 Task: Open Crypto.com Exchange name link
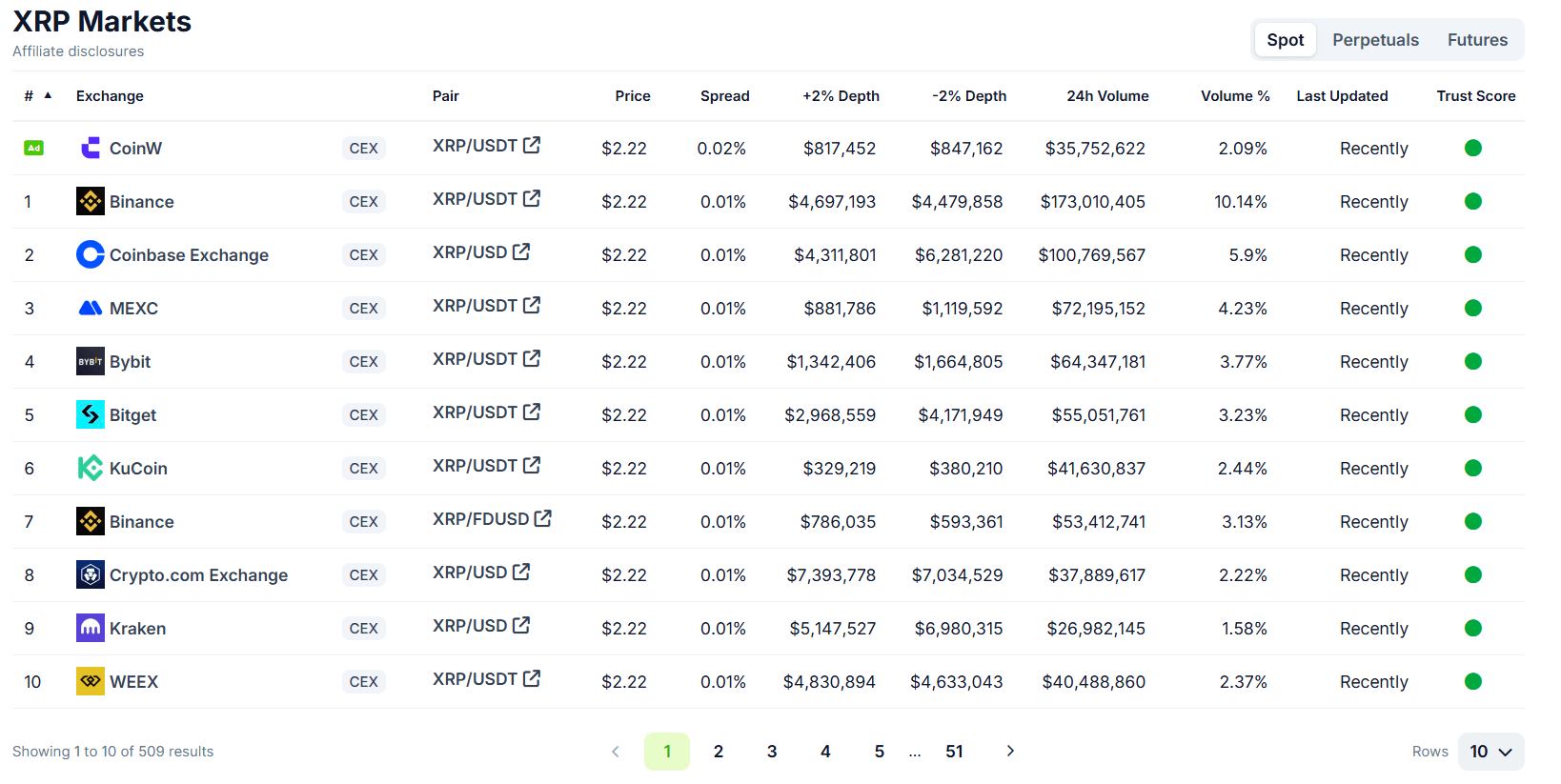pyautogui.click(x=198, y=575)
